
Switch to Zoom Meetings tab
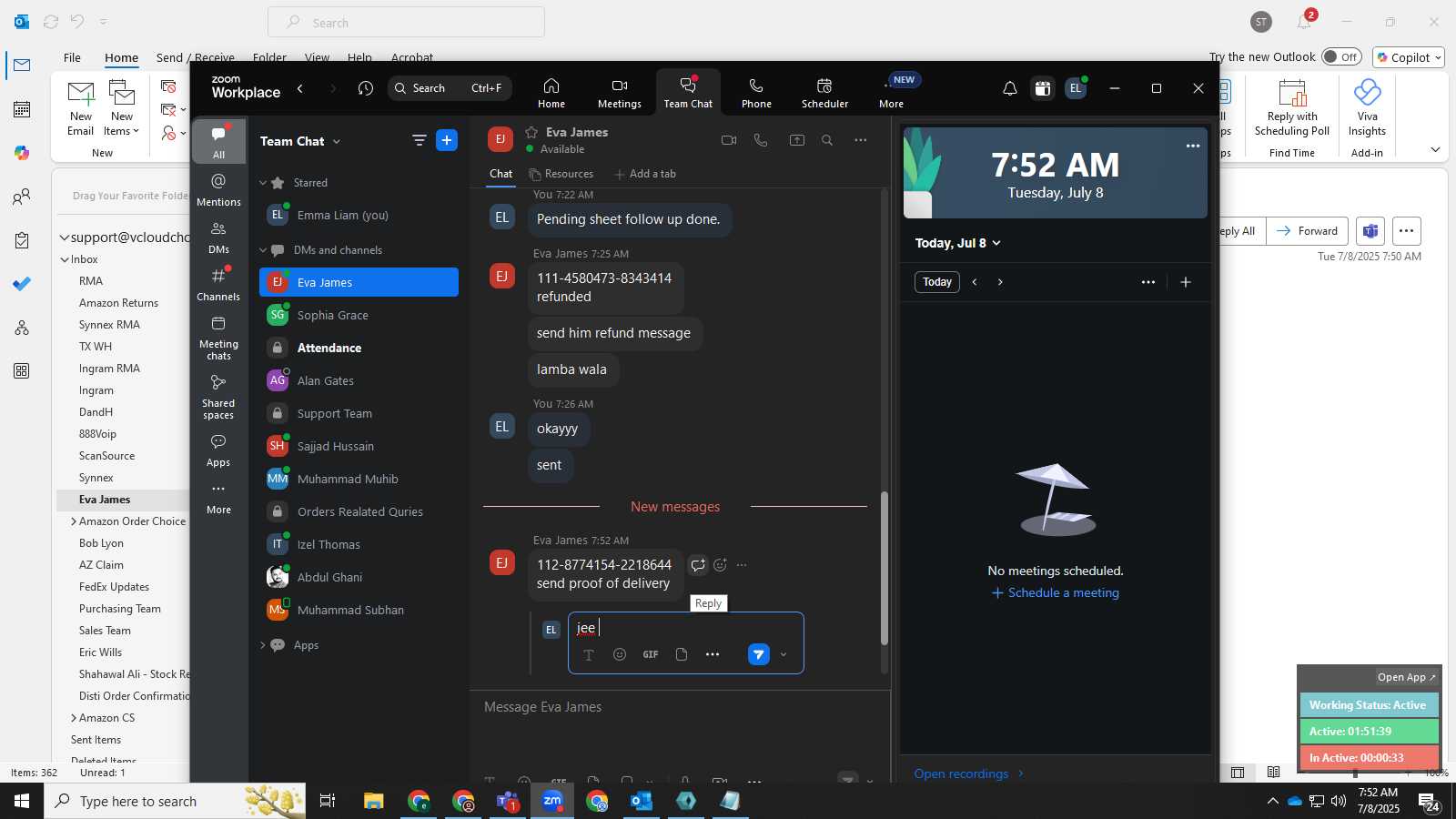pyautogui.click(x=620, y=93)
